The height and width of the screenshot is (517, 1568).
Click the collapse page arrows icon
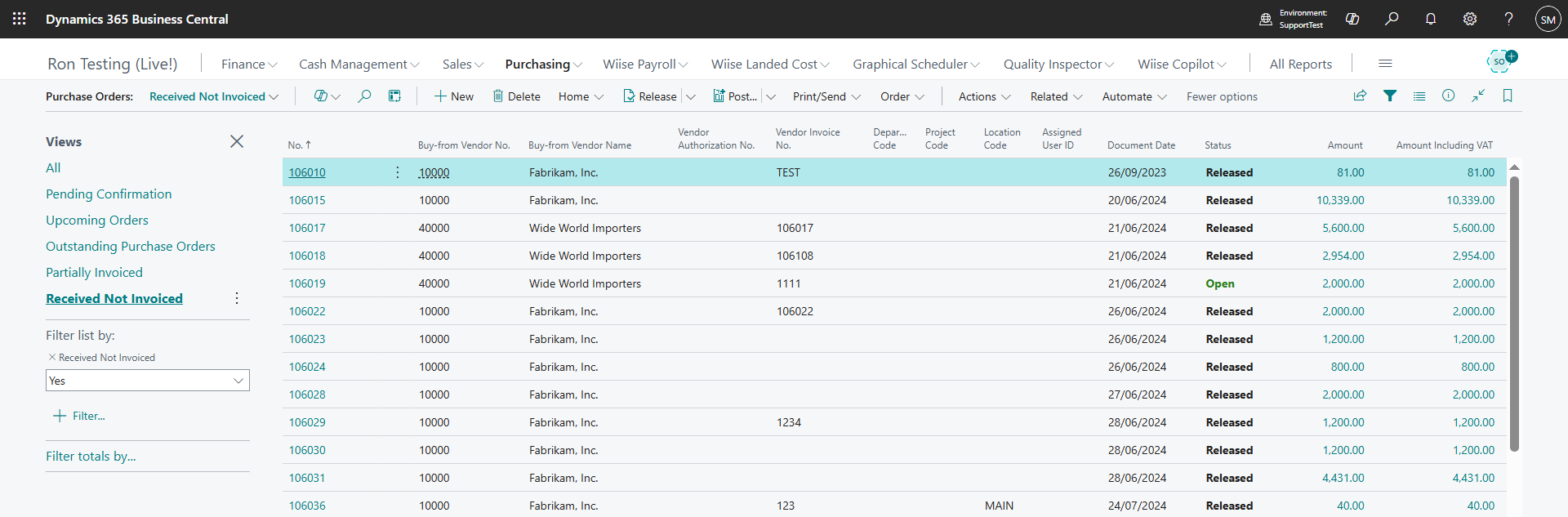[1478, 96]
